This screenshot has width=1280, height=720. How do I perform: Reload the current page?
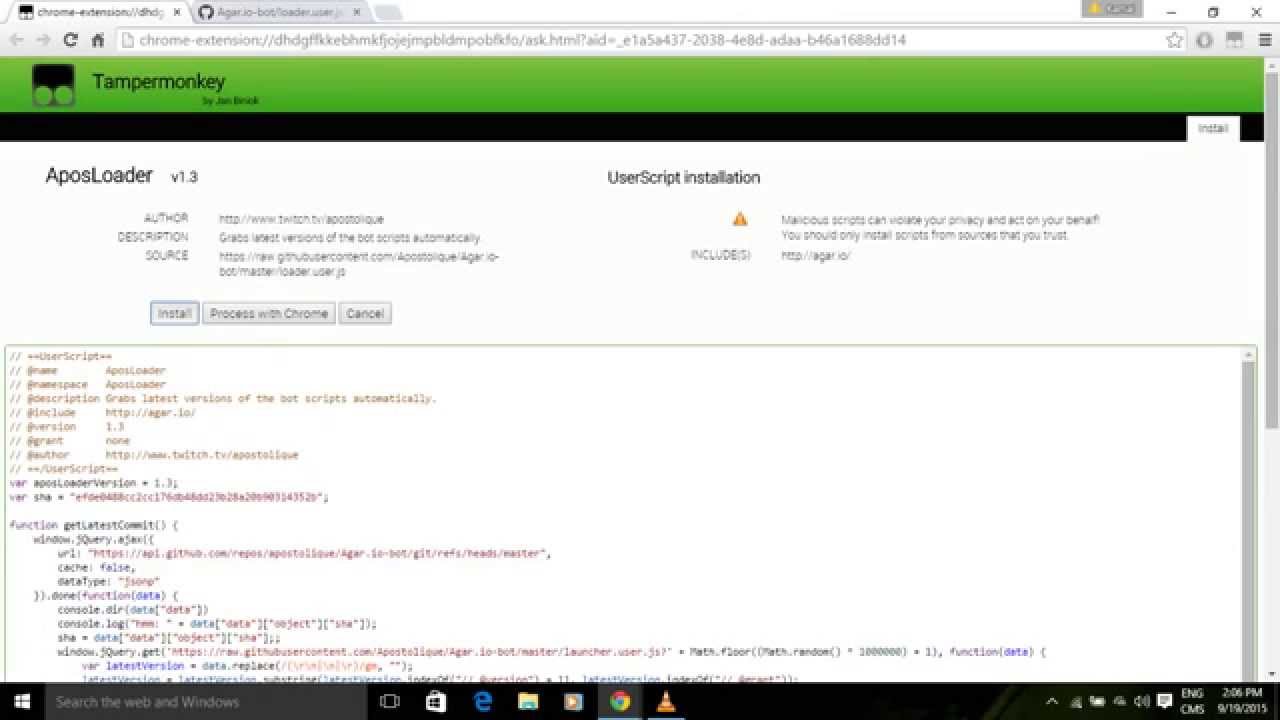coord(70,40)
